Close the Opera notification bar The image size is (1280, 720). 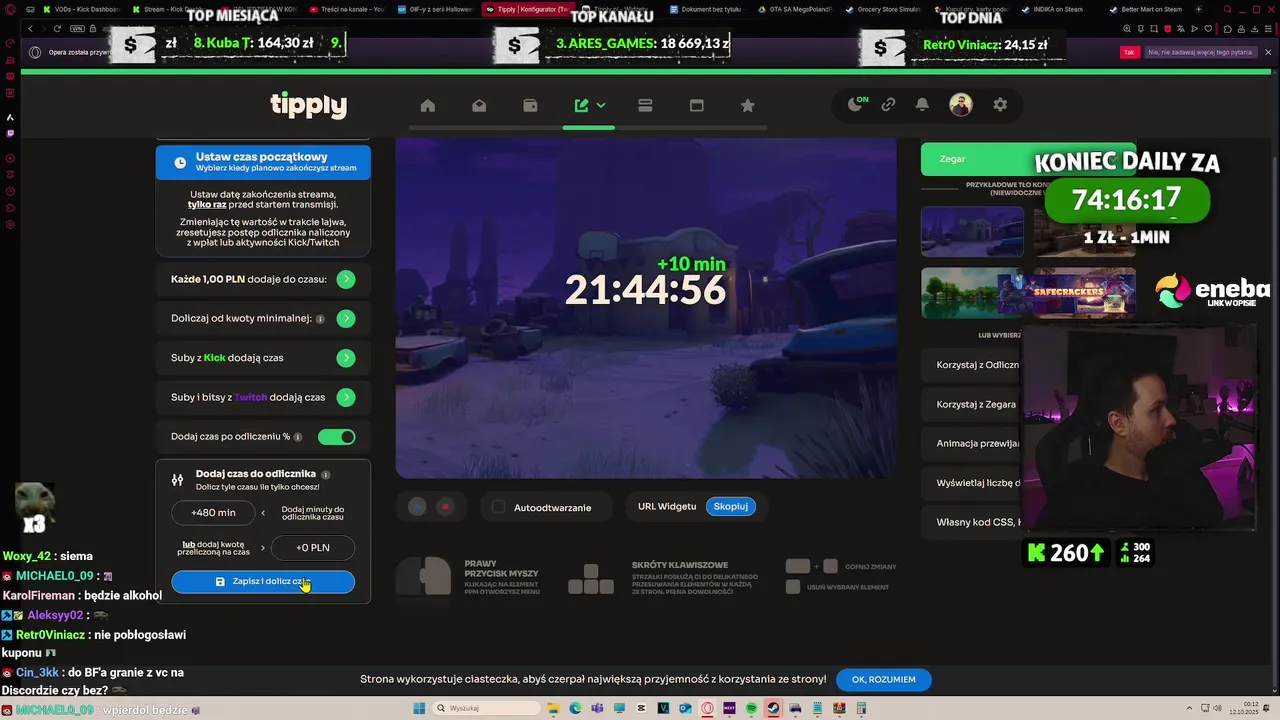coord(1269,52)
